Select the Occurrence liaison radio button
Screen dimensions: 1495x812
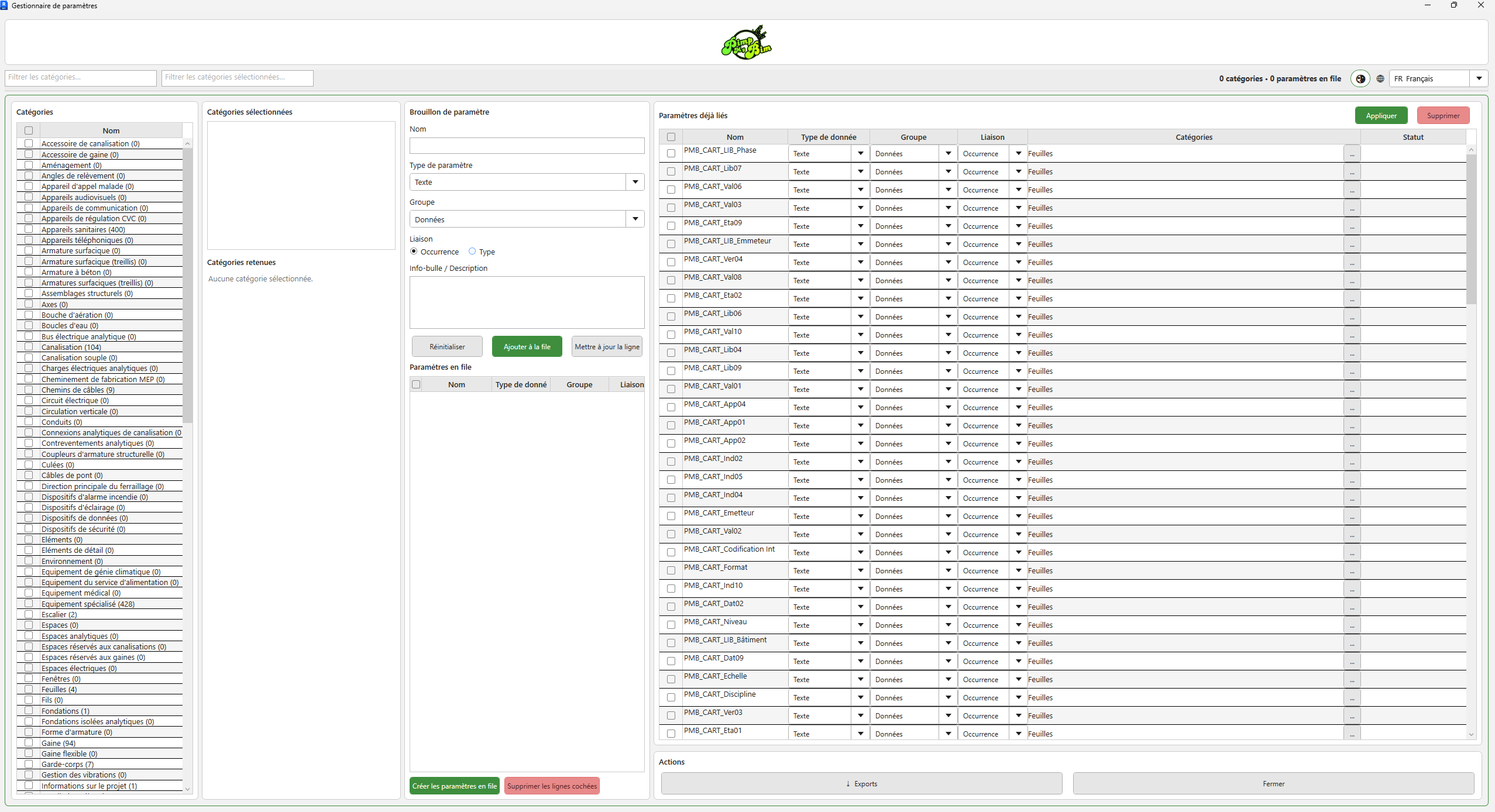(x=414, y=252)
